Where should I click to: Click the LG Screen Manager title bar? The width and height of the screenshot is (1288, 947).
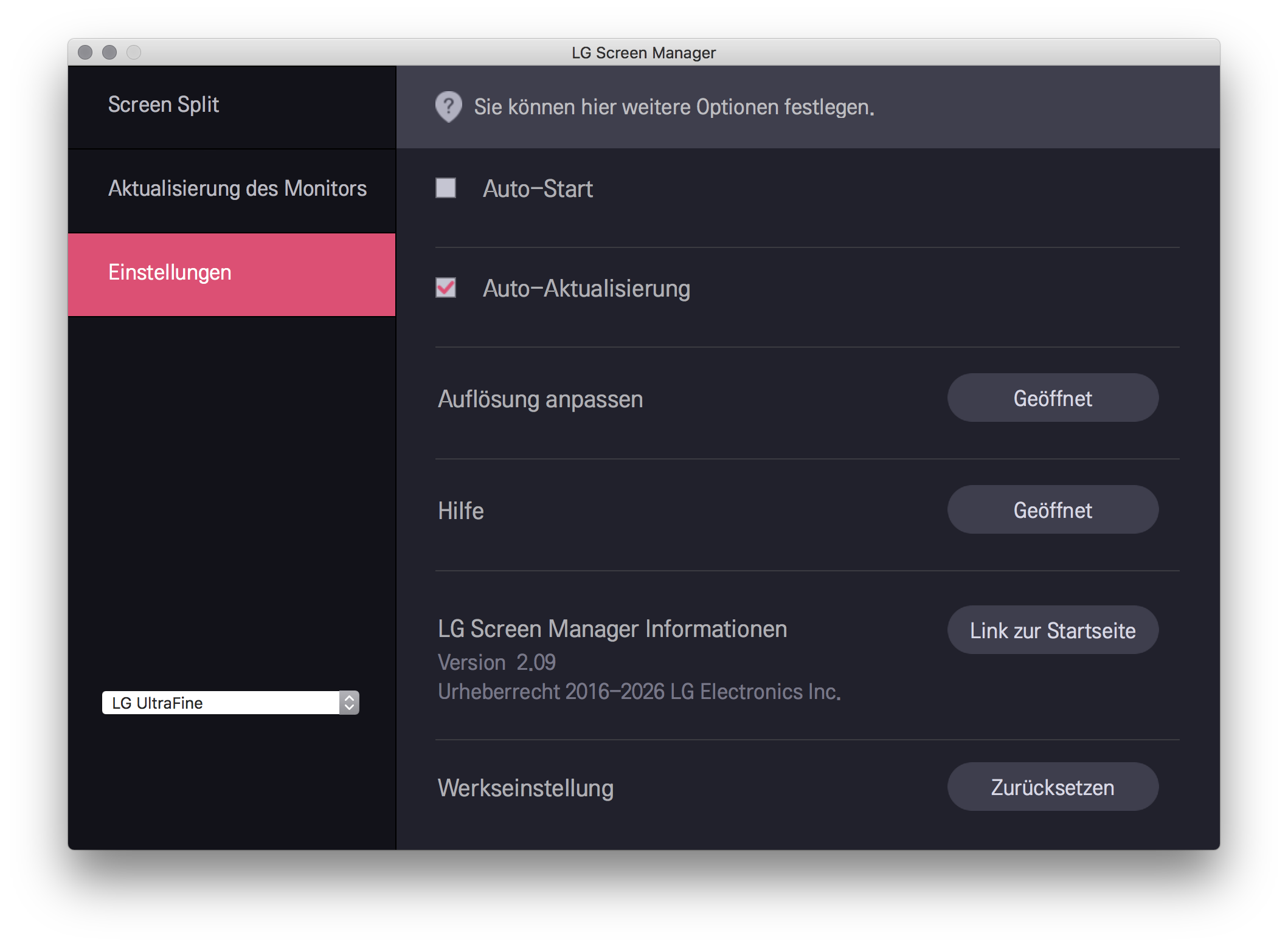point(643,53)
